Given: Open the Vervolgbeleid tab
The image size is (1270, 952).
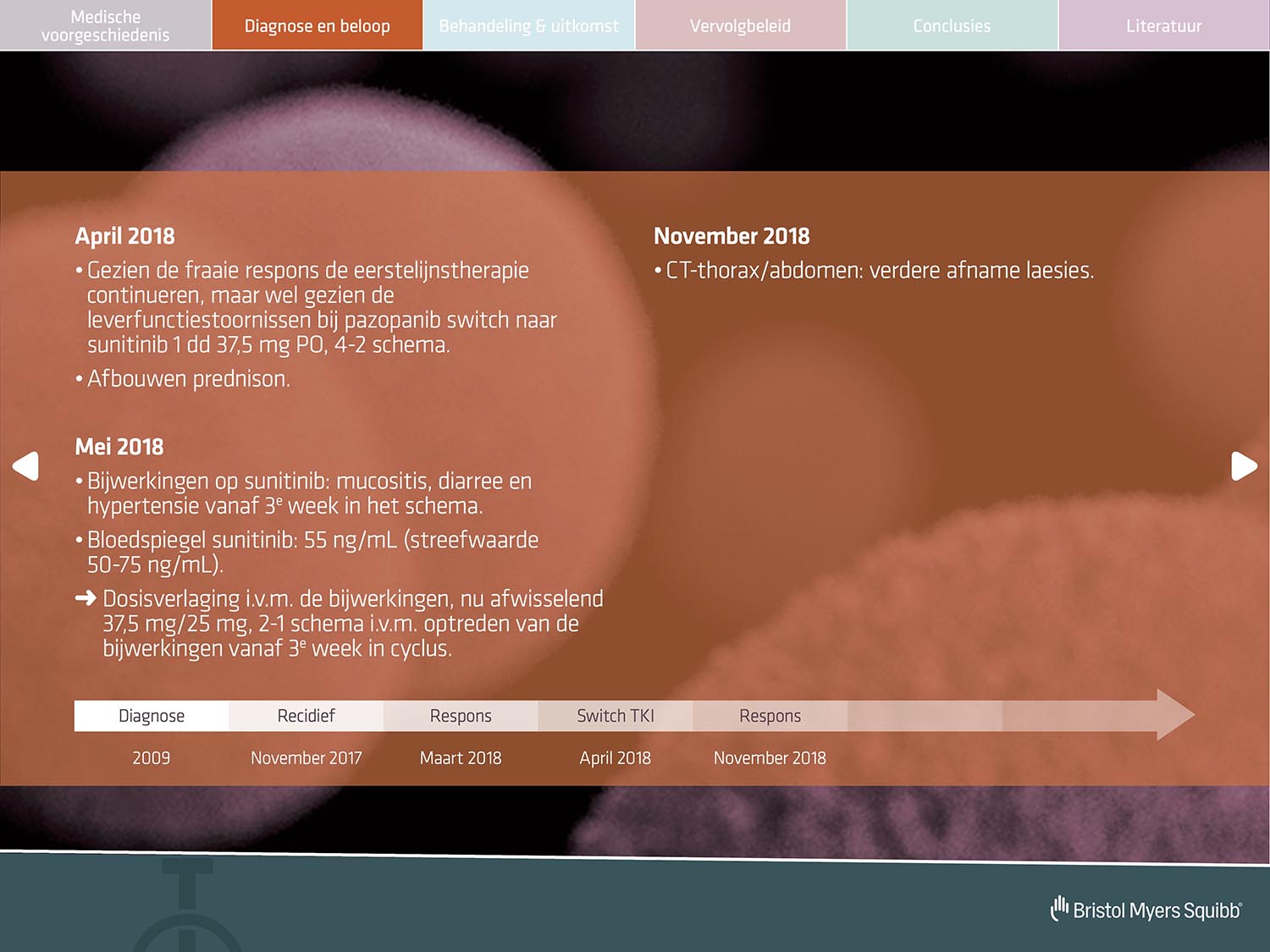Looking at the screenshot, I should pos(741,25).
